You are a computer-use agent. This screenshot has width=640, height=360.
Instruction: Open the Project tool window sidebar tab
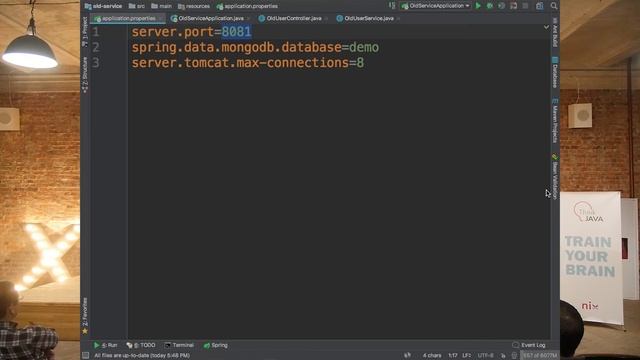coord(85,31)
